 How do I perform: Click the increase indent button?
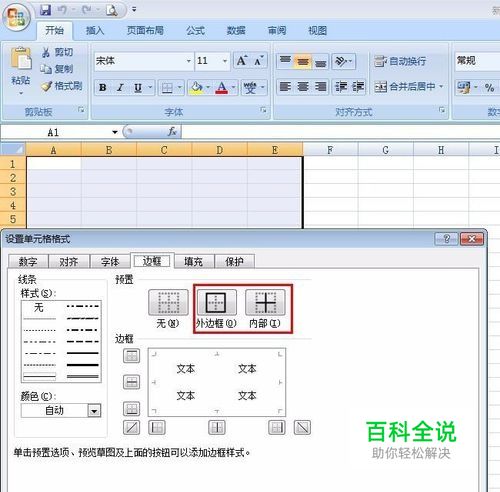point(358,87)
